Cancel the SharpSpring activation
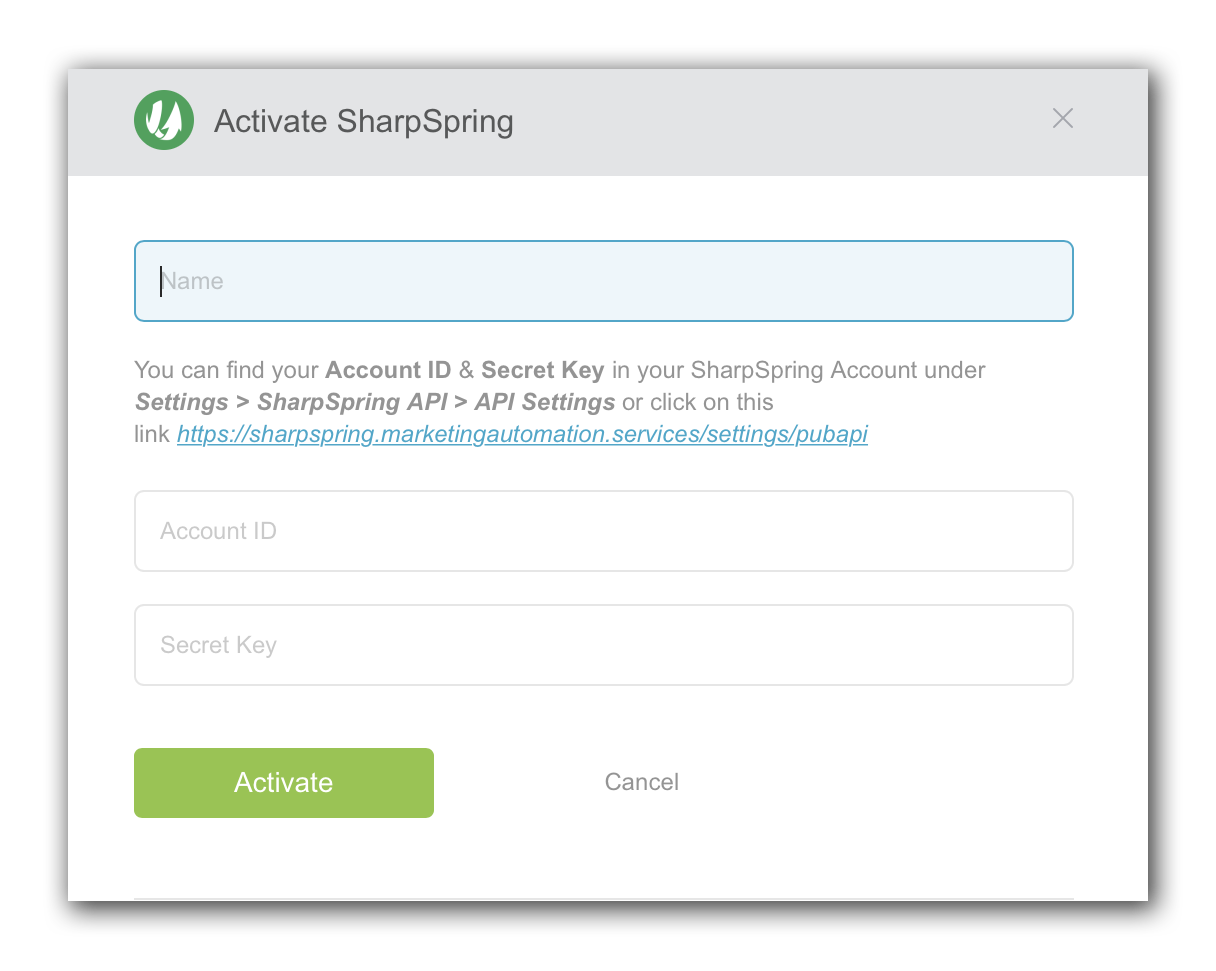1216x971 pixels. (x=642, y=782)
